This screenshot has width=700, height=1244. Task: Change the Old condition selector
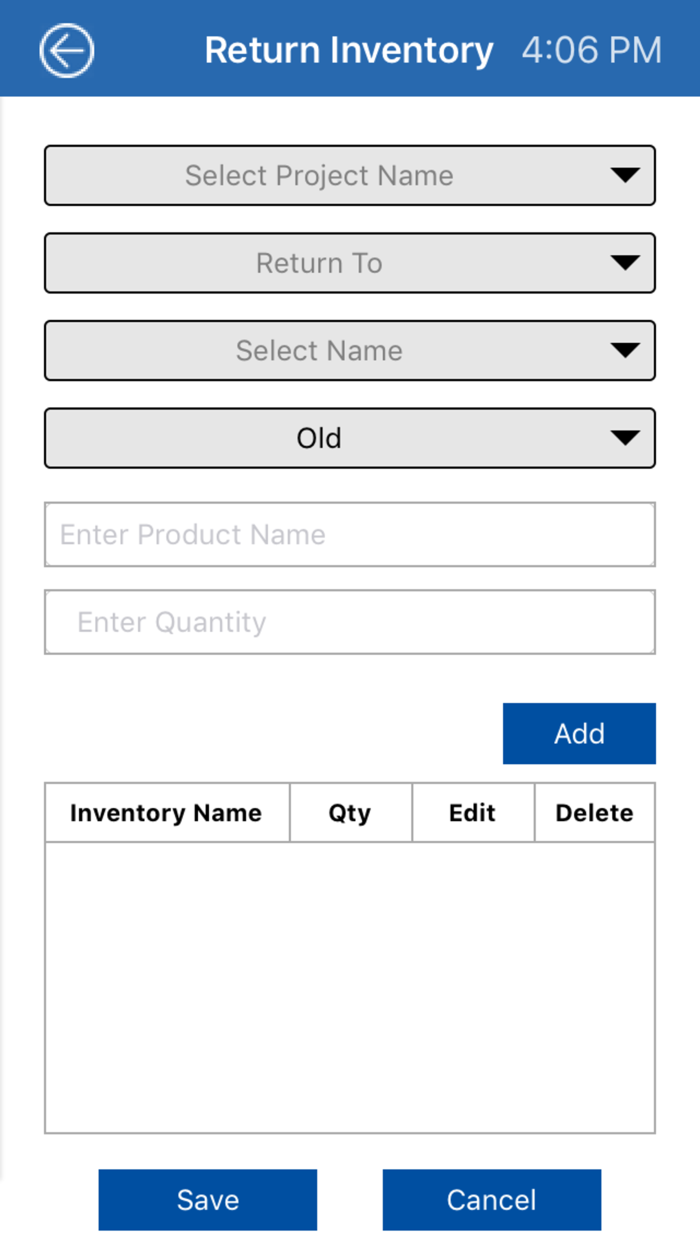click(350, 438)
